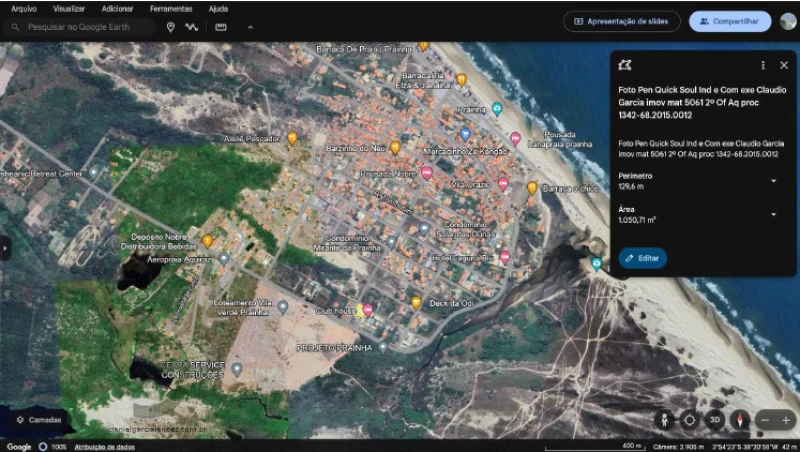Click the Ateliê Pescador orange pin
The width and height of the screenshot is (800, 452).
click(292, 138)
